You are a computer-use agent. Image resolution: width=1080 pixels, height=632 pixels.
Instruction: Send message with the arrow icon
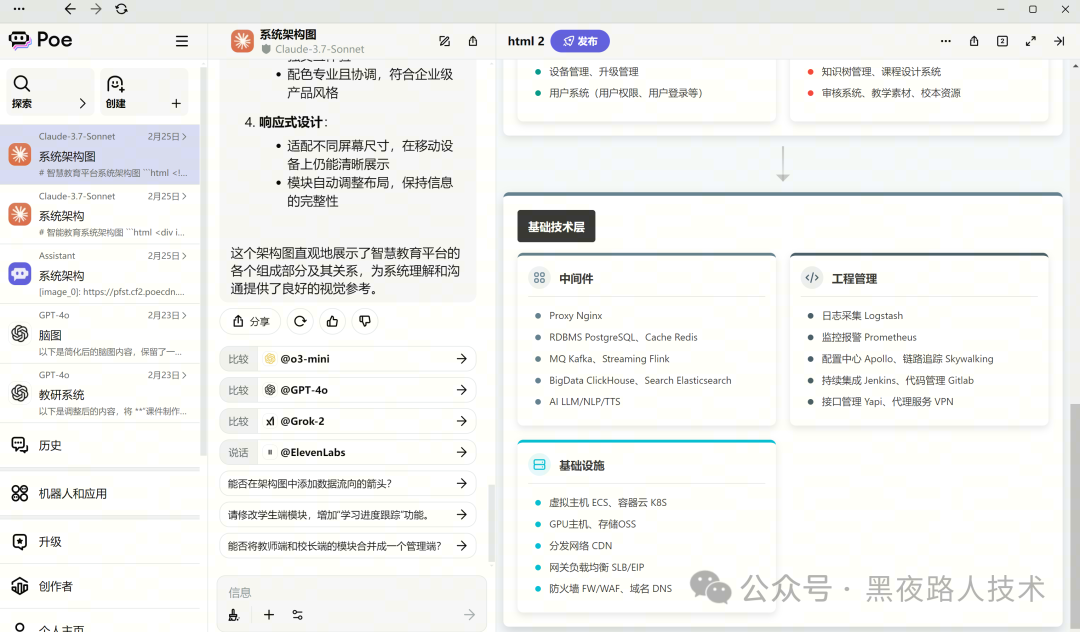[469, 615]
